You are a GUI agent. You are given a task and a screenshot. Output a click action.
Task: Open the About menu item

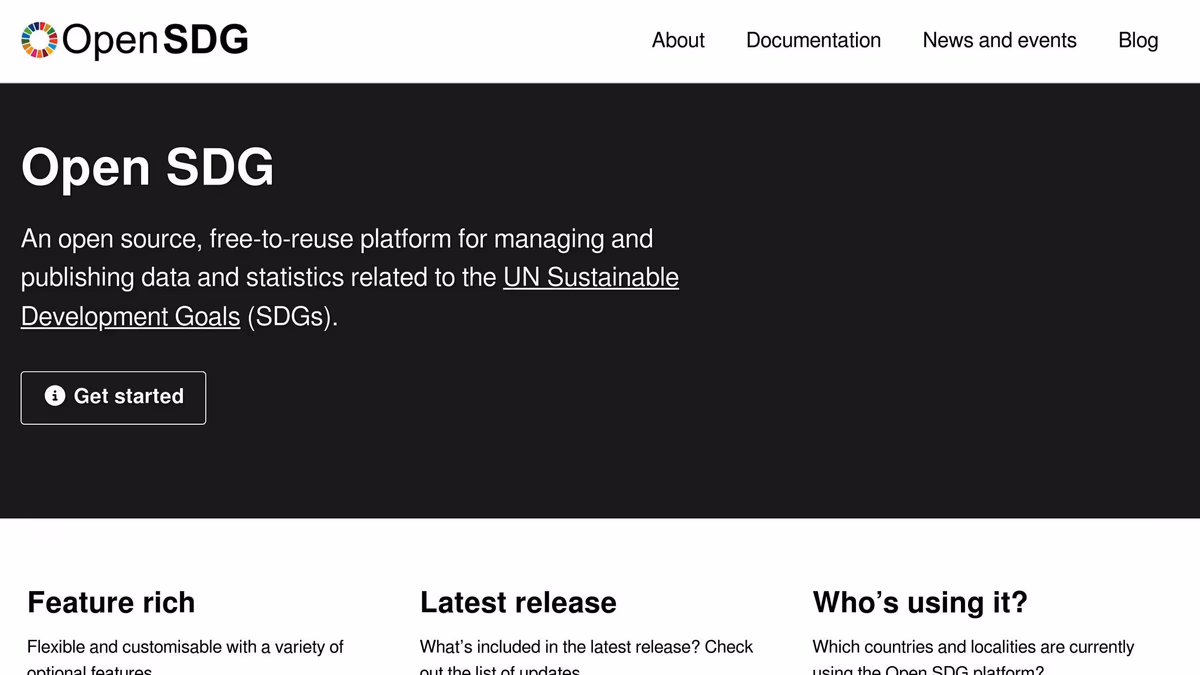tap(678, 40)
